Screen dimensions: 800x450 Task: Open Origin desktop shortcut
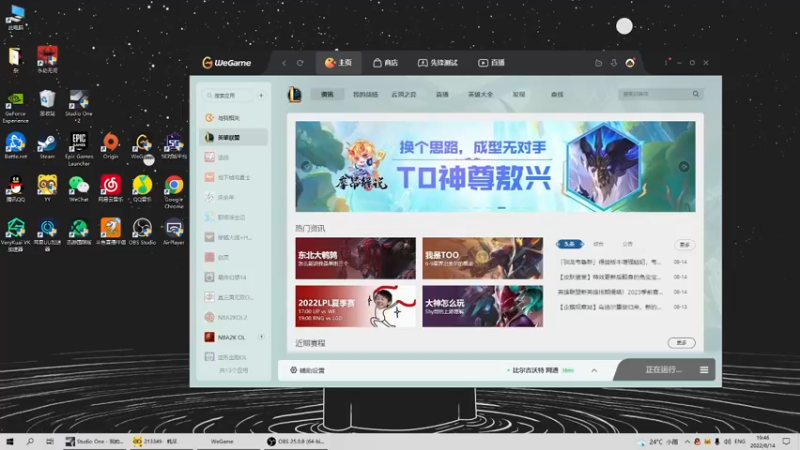pos(110,146)
